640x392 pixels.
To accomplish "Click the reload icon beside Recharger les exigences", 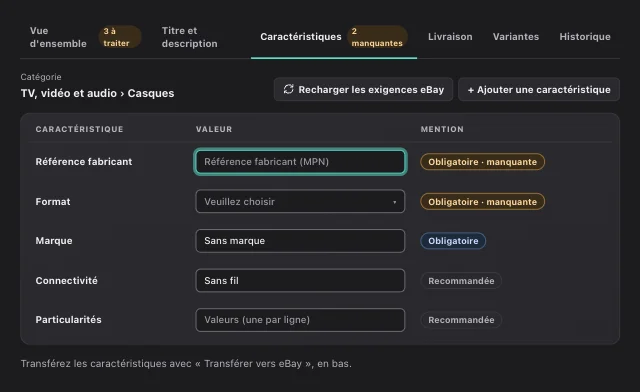I will (289, 89).
